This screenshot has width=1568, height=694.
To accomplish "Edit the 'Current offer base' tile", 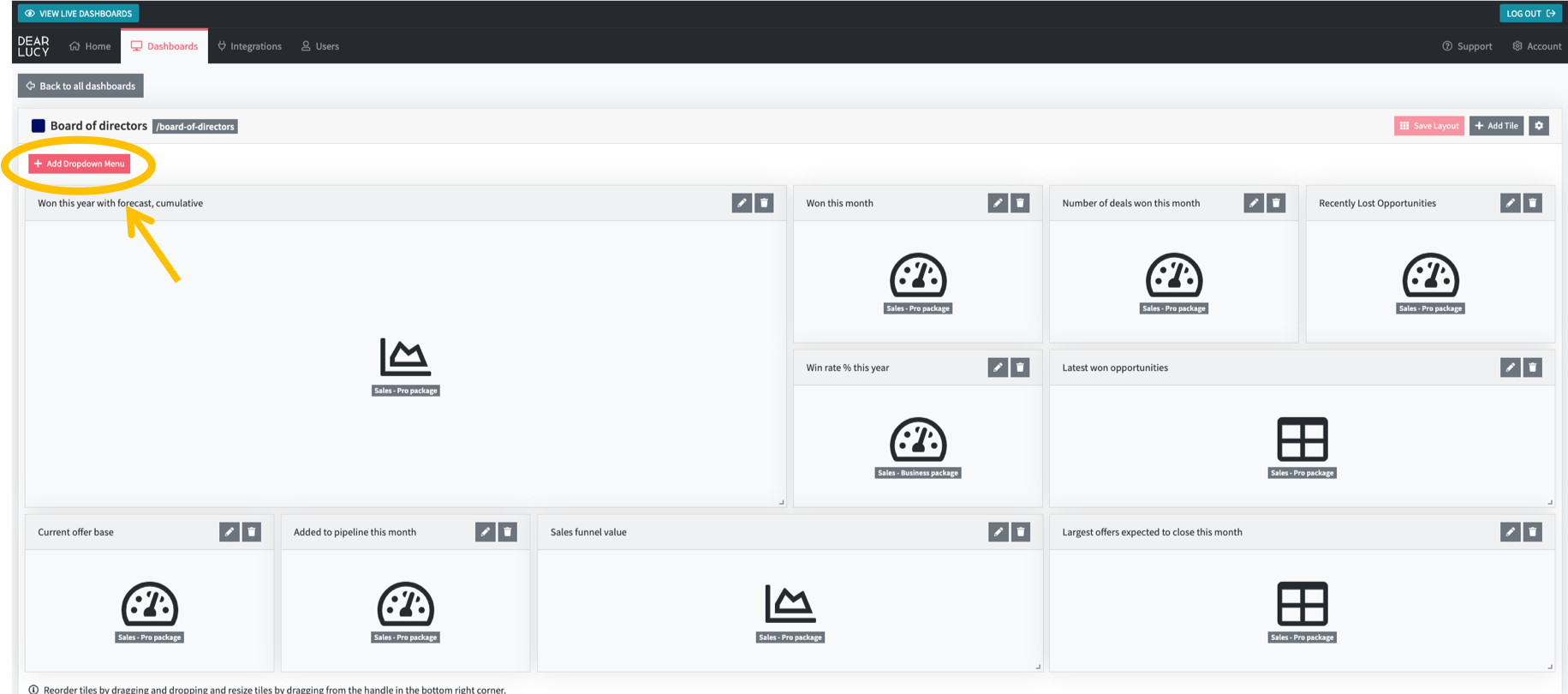I will point(230,532).
